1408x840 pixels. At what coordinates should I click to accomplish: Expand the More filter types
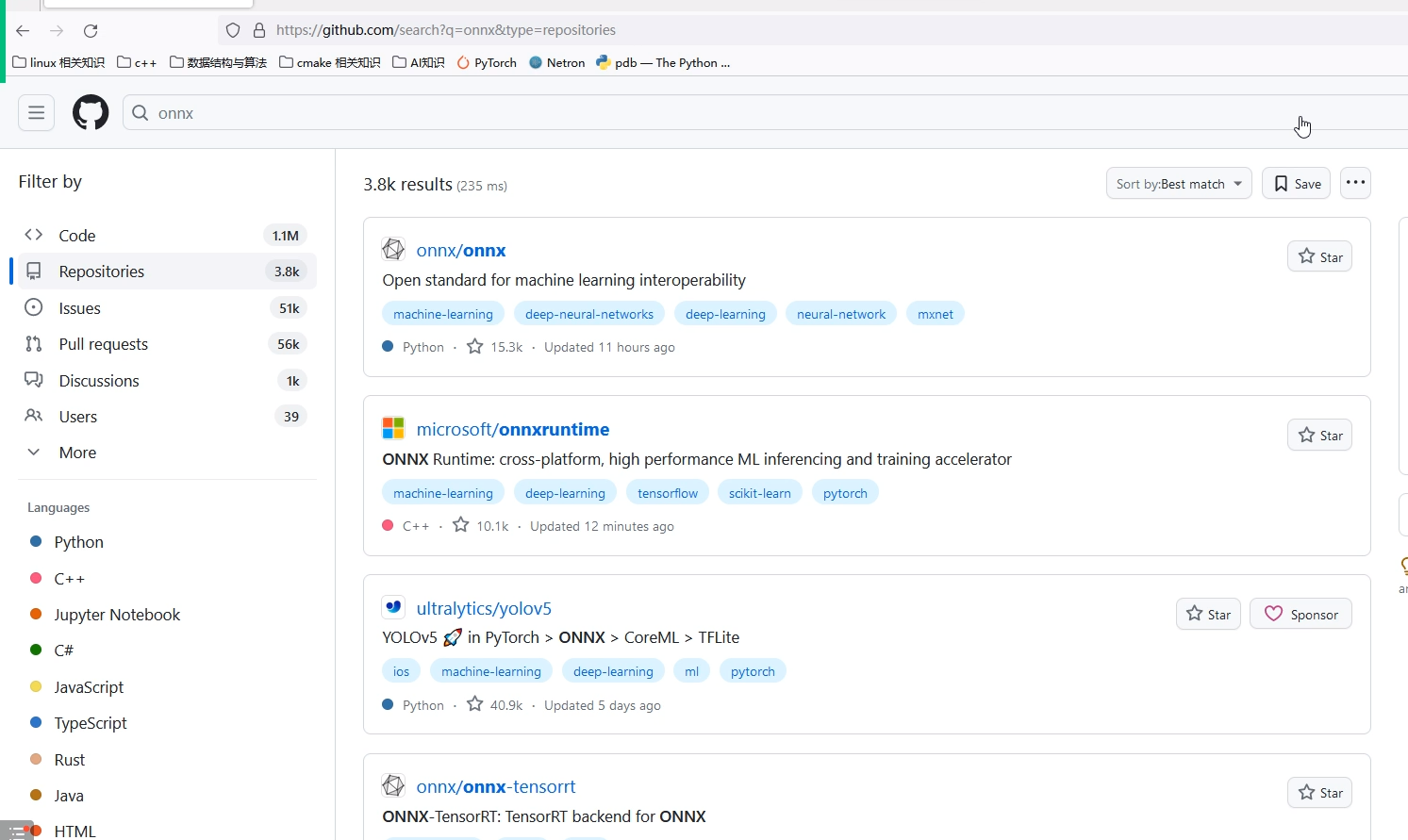(77, 453)
